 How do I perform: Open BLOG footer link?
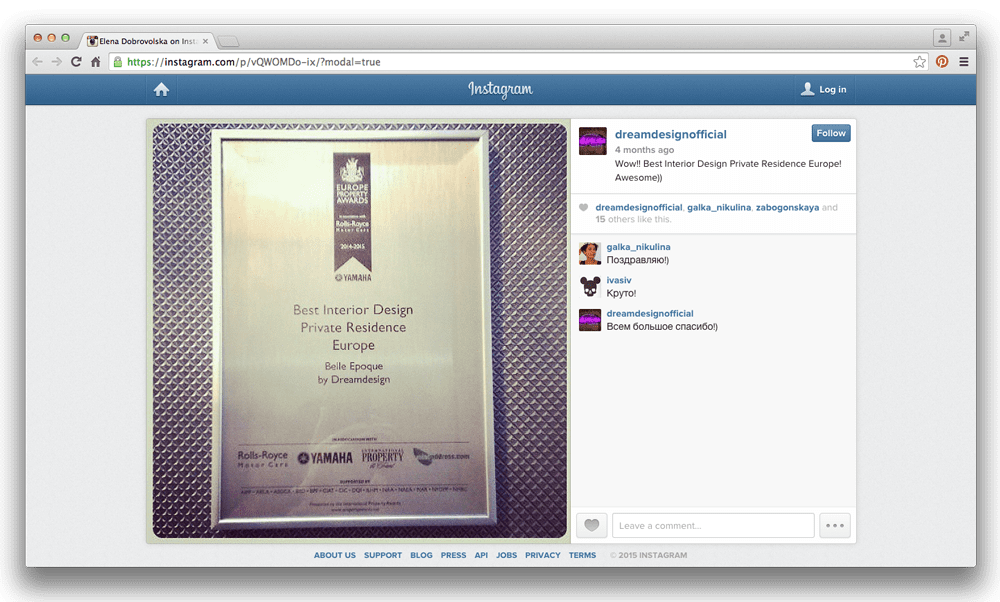click(x=421, y=555)
